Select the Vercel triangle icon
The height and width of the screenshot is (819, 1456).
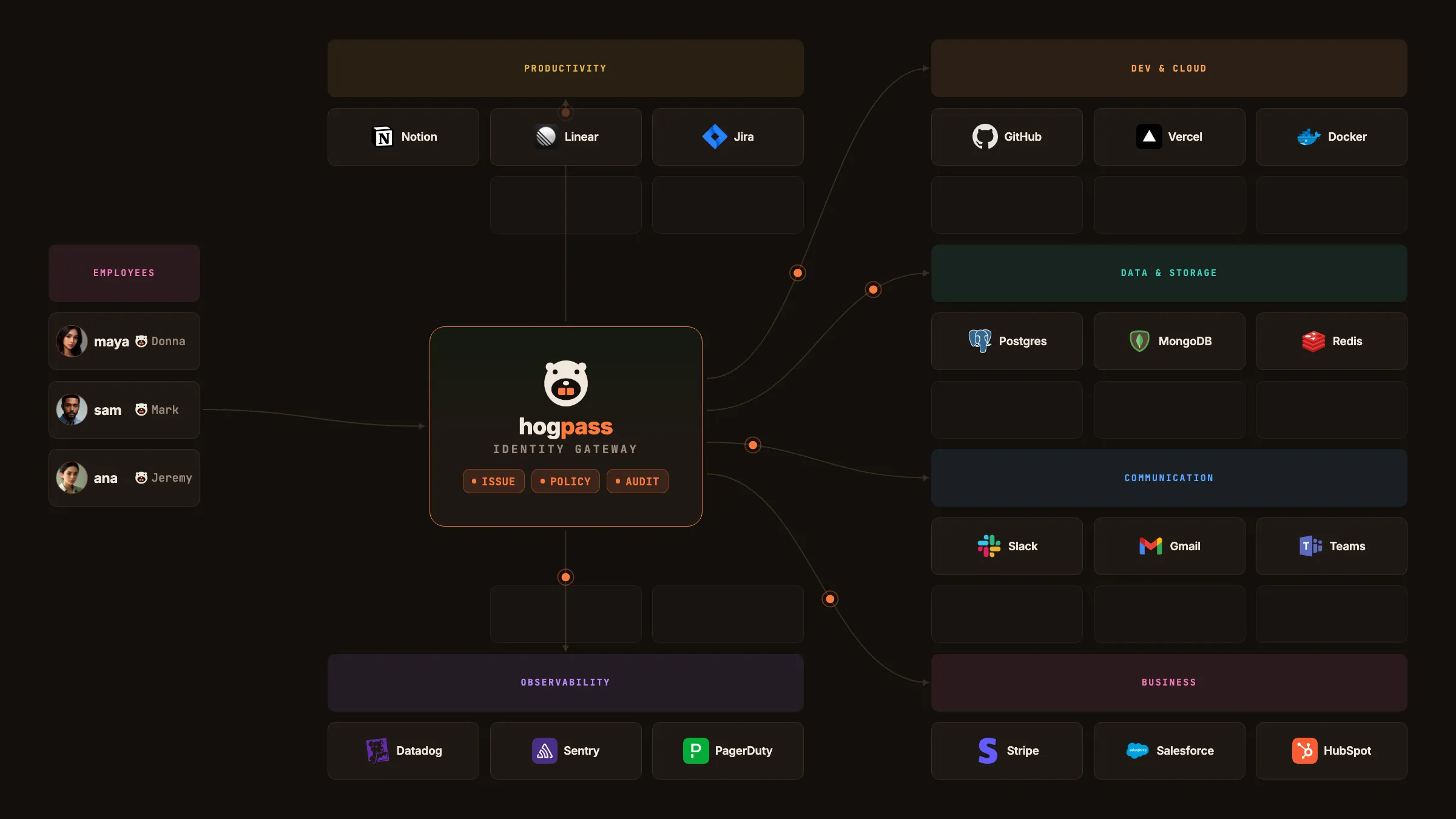pos(1149,137)
